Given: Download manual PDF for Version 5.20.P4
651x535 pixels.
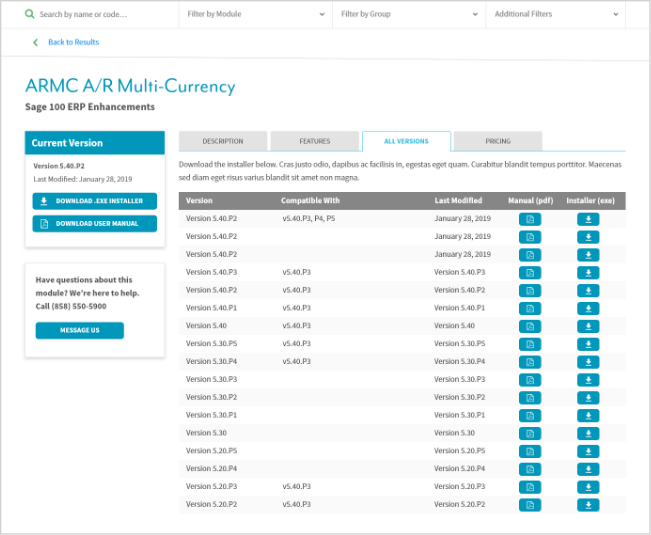Looking at the screenshot, I should [530, 469].
